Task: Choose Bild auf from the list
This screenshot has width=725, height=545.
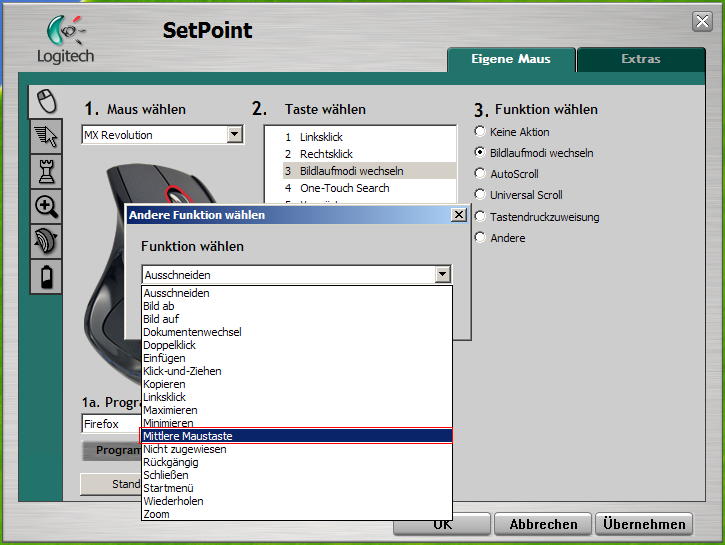Action: pos(297,319)
